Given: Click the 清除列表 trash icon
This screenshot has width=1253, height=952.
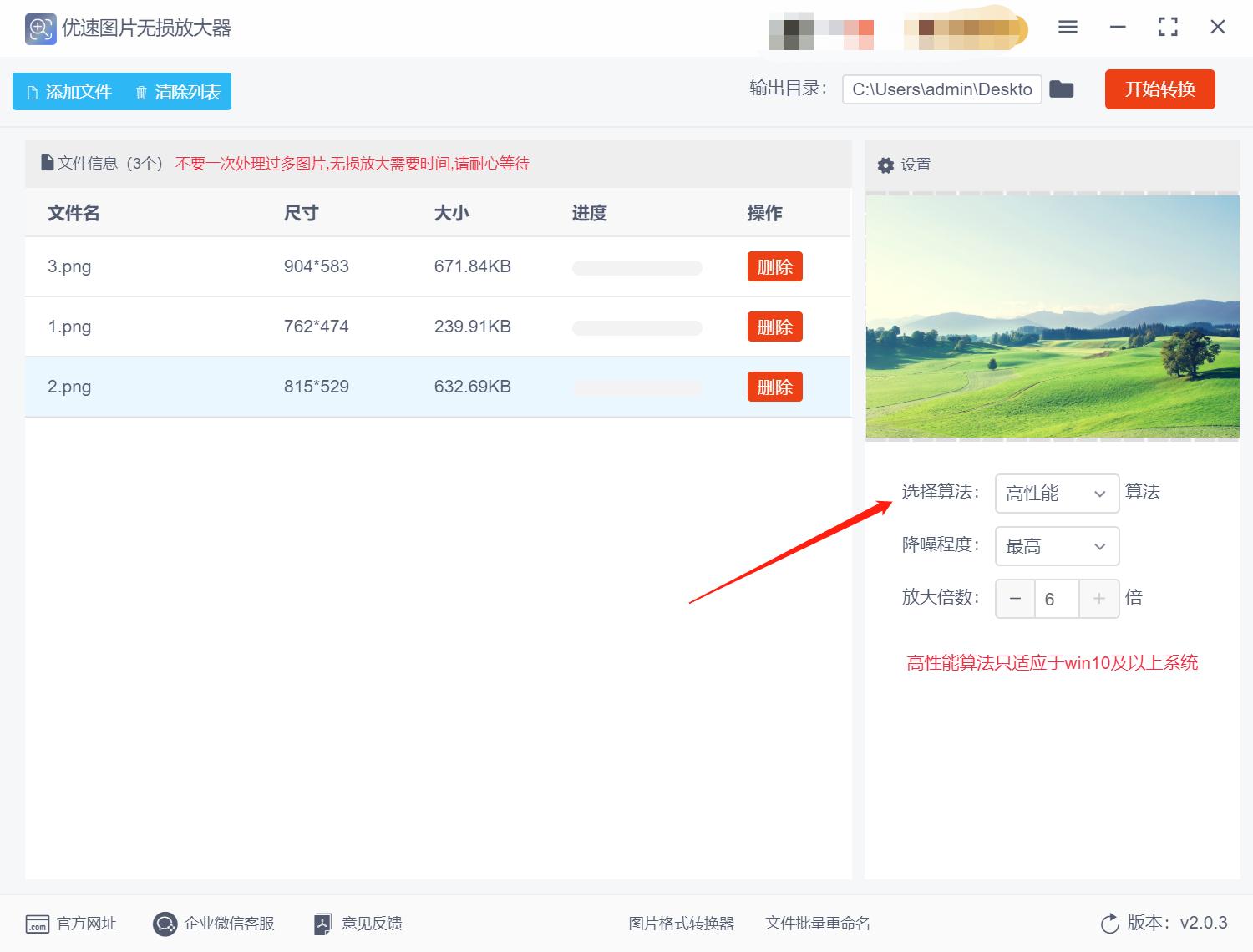Looking at the screenshot, I should click(140, 92).
